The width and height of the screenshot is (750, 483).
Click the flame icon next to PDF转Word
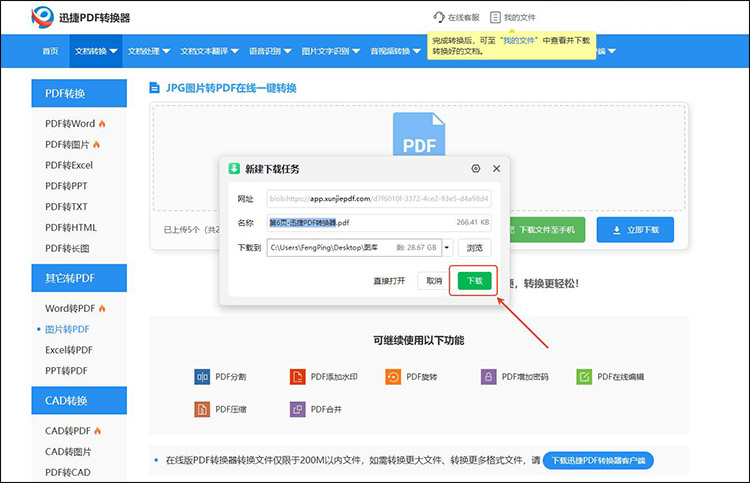102,123
